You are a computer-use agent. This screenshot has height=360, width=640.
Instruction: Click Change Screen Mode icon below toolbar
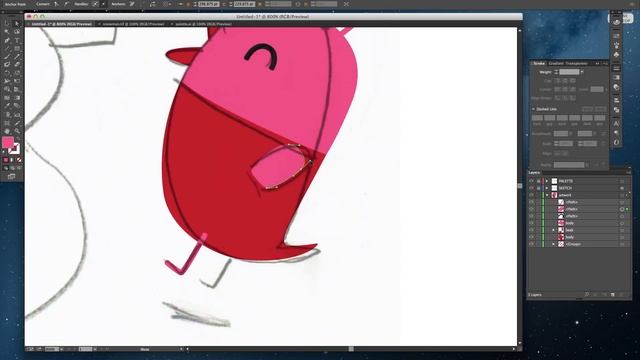(11, 176)
